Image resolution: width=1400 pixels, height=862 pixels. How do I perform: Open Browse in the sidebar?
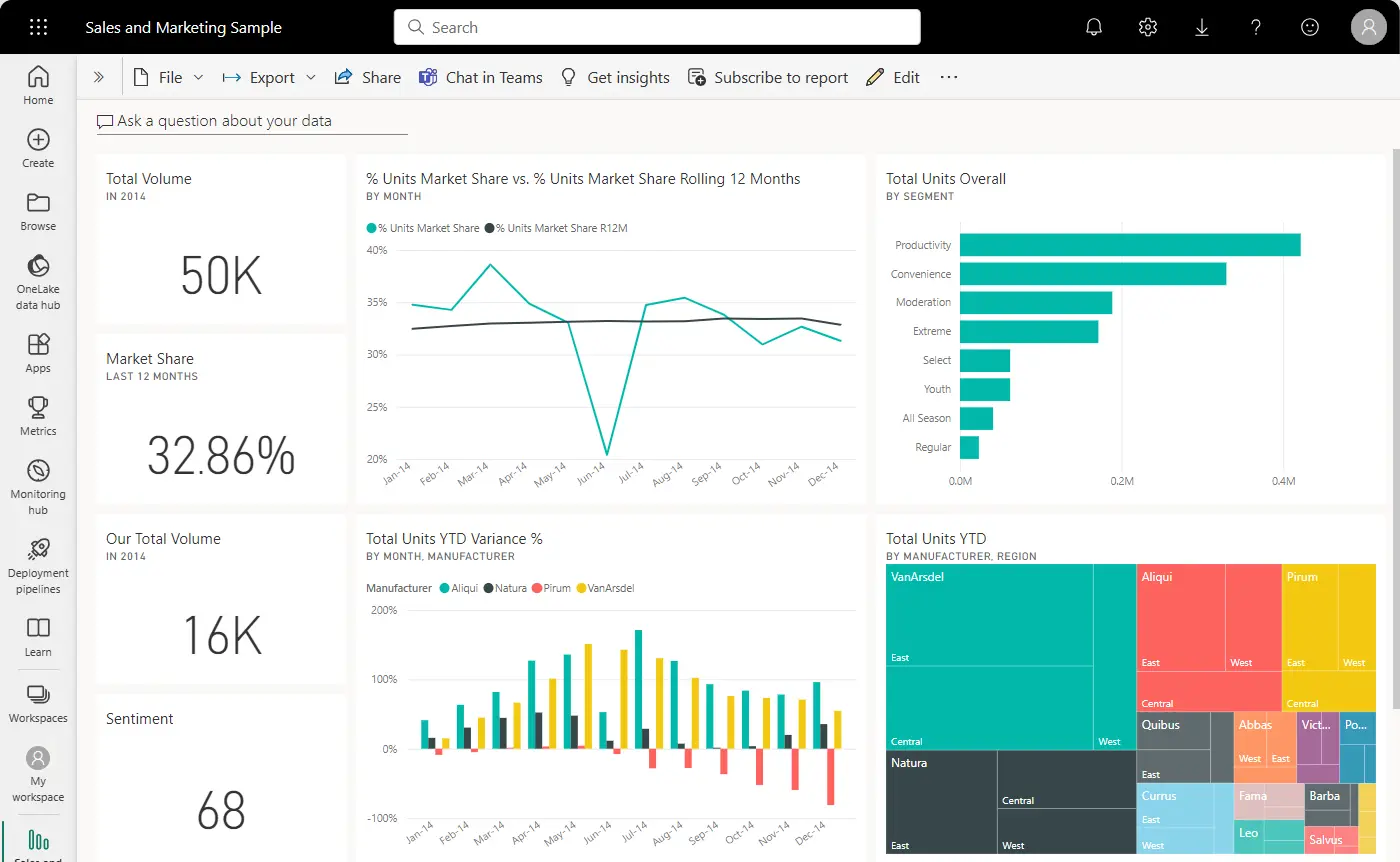pyautogui.click(x=38, y=211)
